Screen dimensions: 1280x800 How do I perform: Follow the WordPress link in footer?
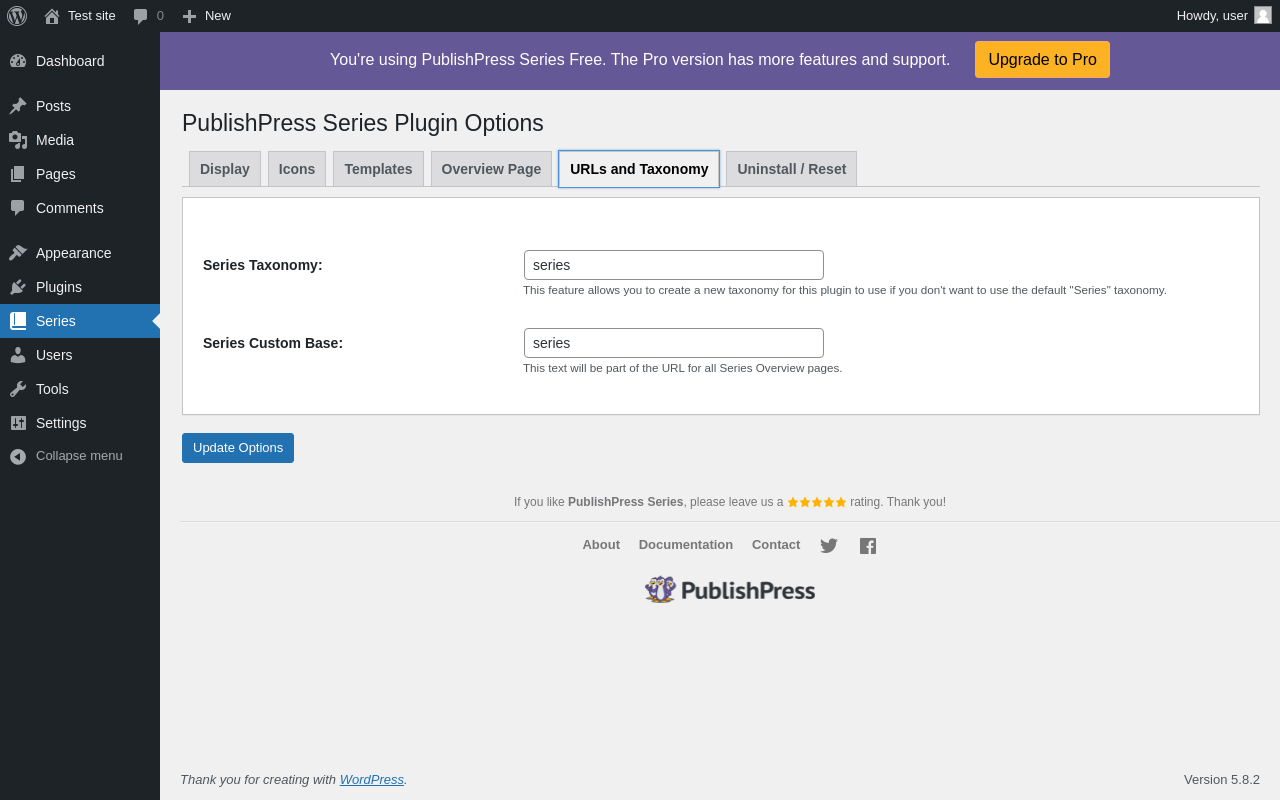pos(372,779)
